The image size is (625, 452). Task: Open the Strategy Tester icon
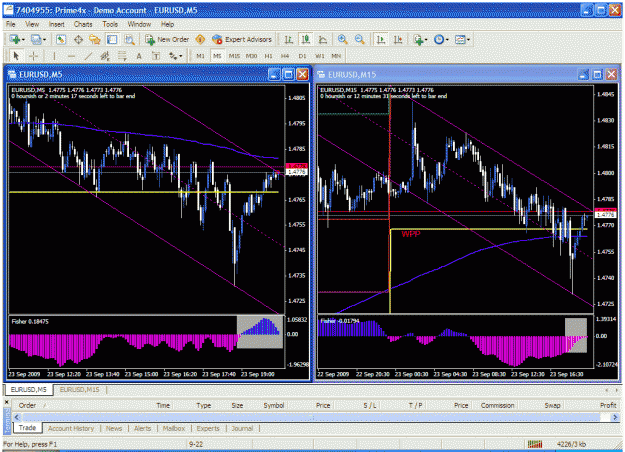click(129, 39)
